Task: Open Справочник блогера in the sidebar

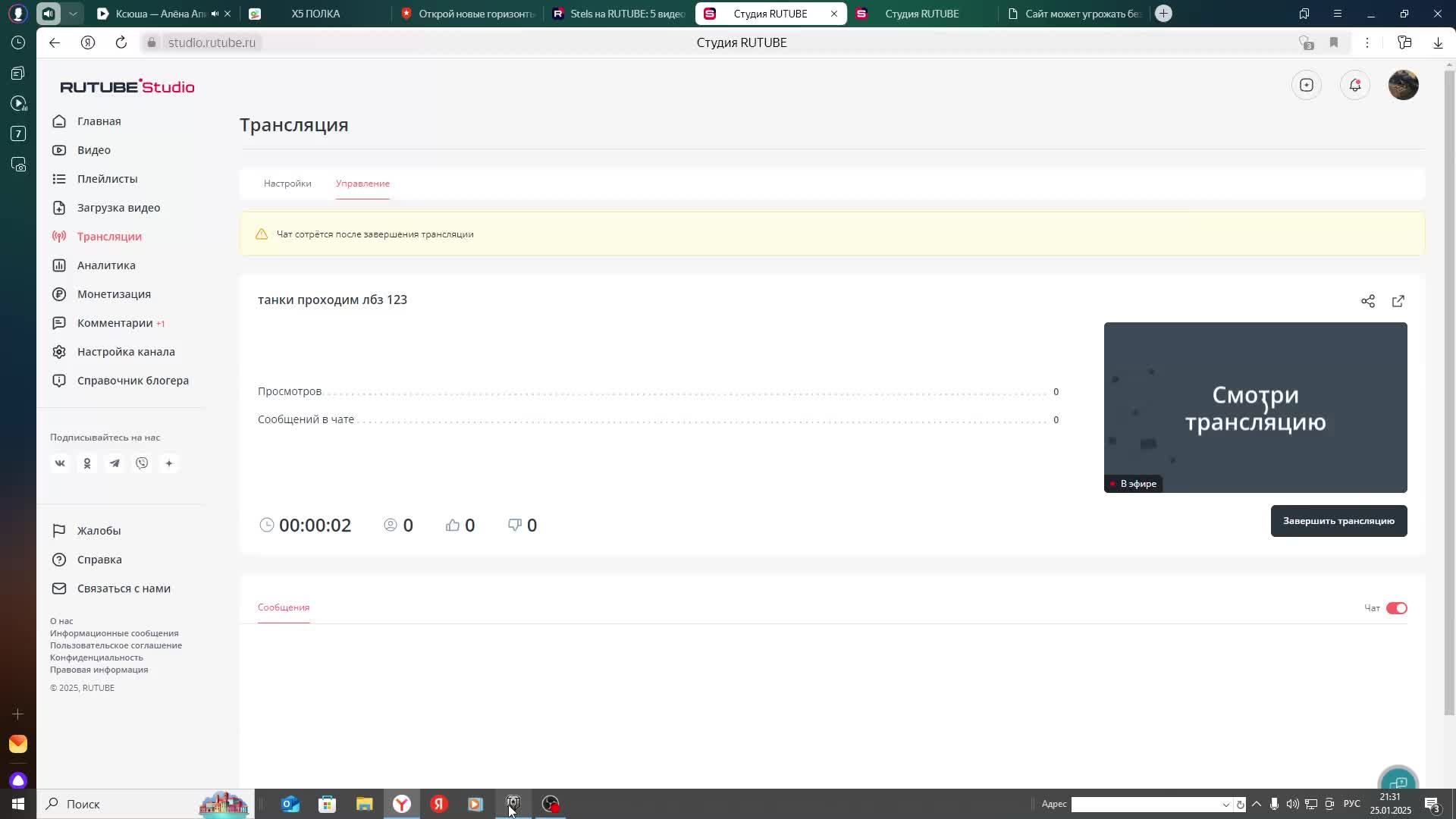Action: 133,381
